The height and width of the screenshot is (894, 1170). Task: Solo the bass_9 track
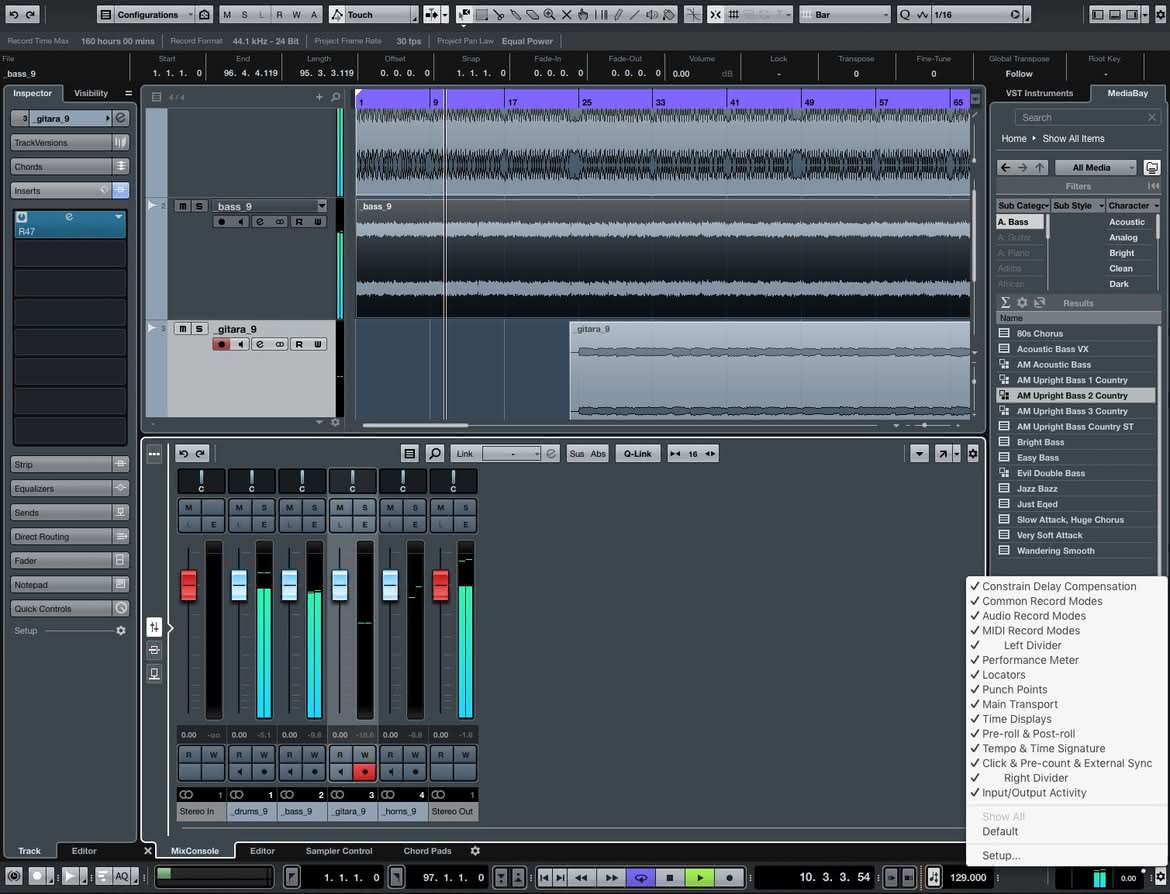click(x=198, y=206)
